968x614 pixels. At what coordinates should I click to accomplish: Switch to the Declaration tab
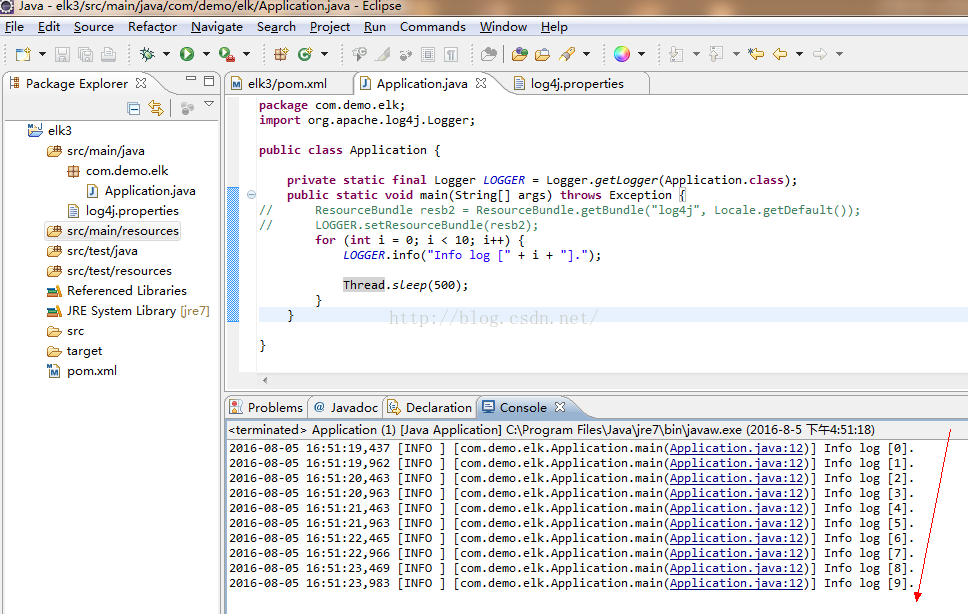430,407
